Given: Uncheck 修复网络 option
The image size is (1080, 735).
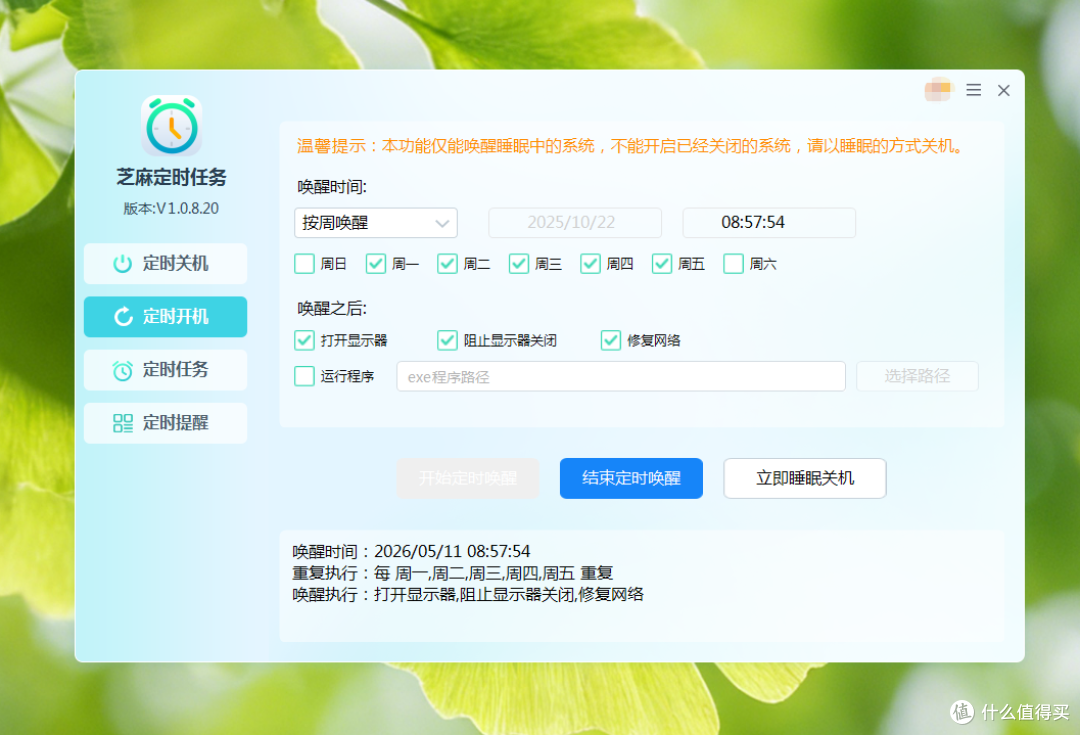Looking at the screenshot, I should pyautogui.click(x=611, y=340).
